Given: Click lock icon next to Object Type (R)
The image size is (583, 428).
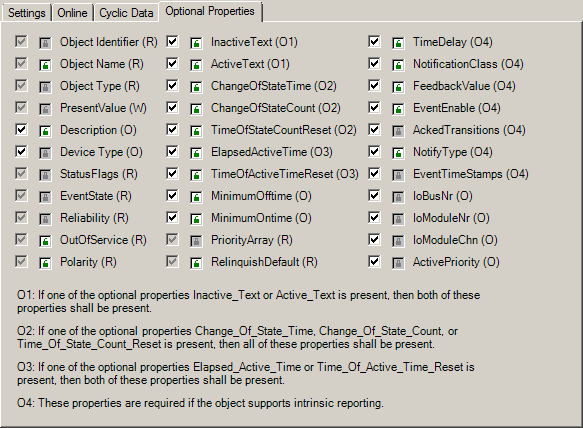Looking at the screenshot, I should tap(45, 87).
